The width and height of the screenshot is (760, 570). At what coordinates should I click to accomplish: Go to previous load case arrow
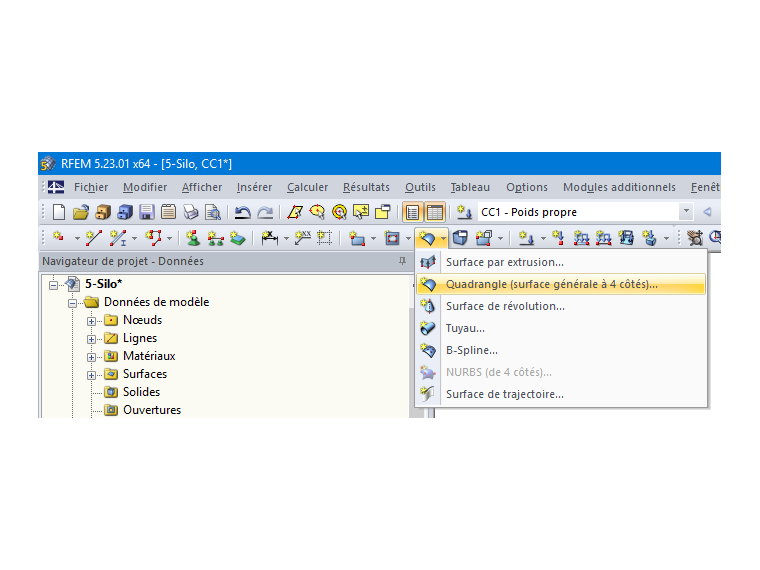coord(707,212)
